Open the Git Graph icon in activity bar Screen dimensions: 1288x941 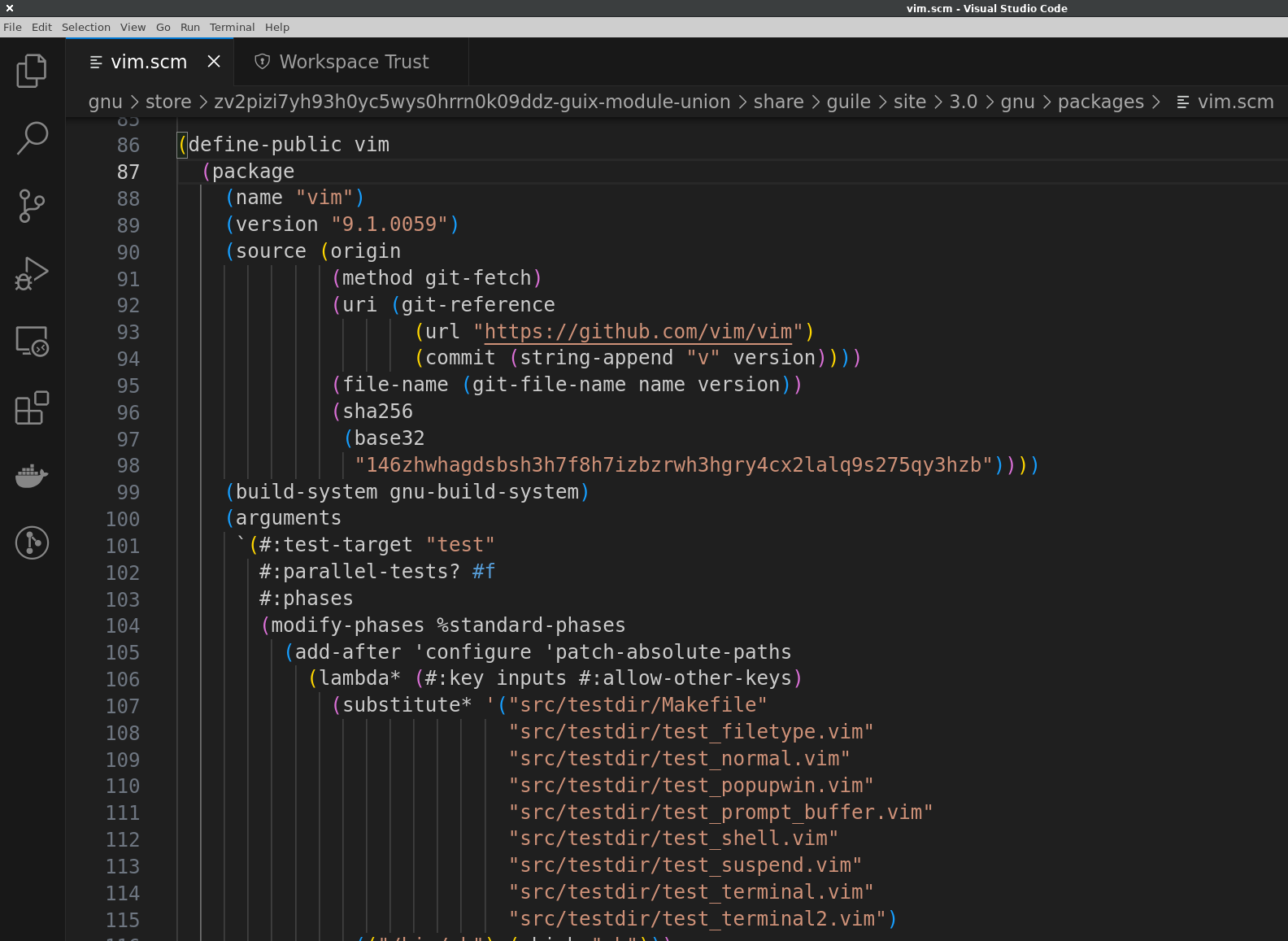[x=32, y=543]
